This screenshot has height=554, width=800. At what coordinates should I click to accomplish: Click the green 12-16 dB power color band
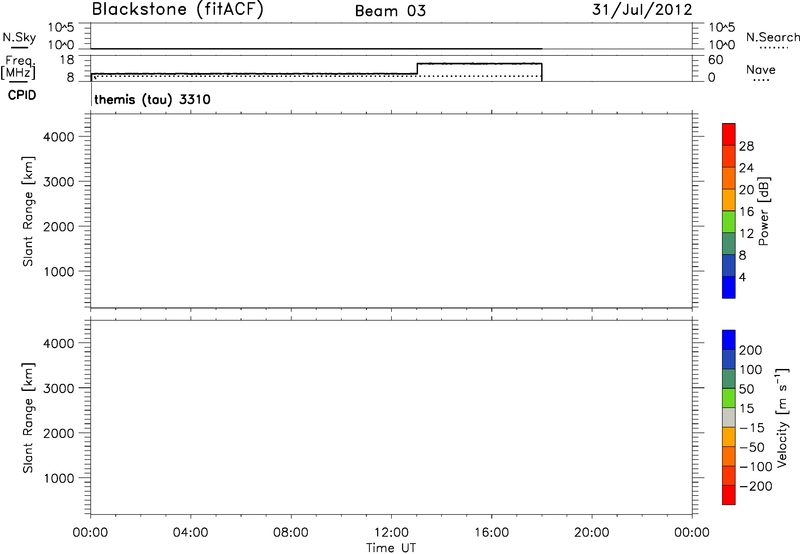pos(729,222)
